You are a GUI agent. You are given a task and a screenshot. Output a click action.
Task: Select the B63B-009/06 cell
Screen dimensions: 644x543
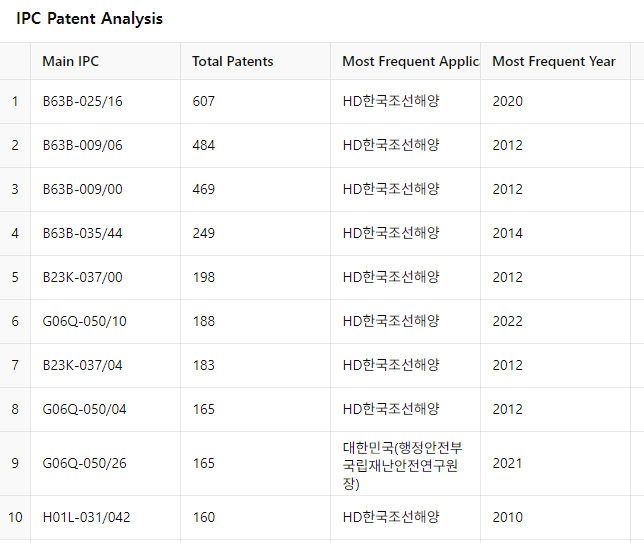105,145
